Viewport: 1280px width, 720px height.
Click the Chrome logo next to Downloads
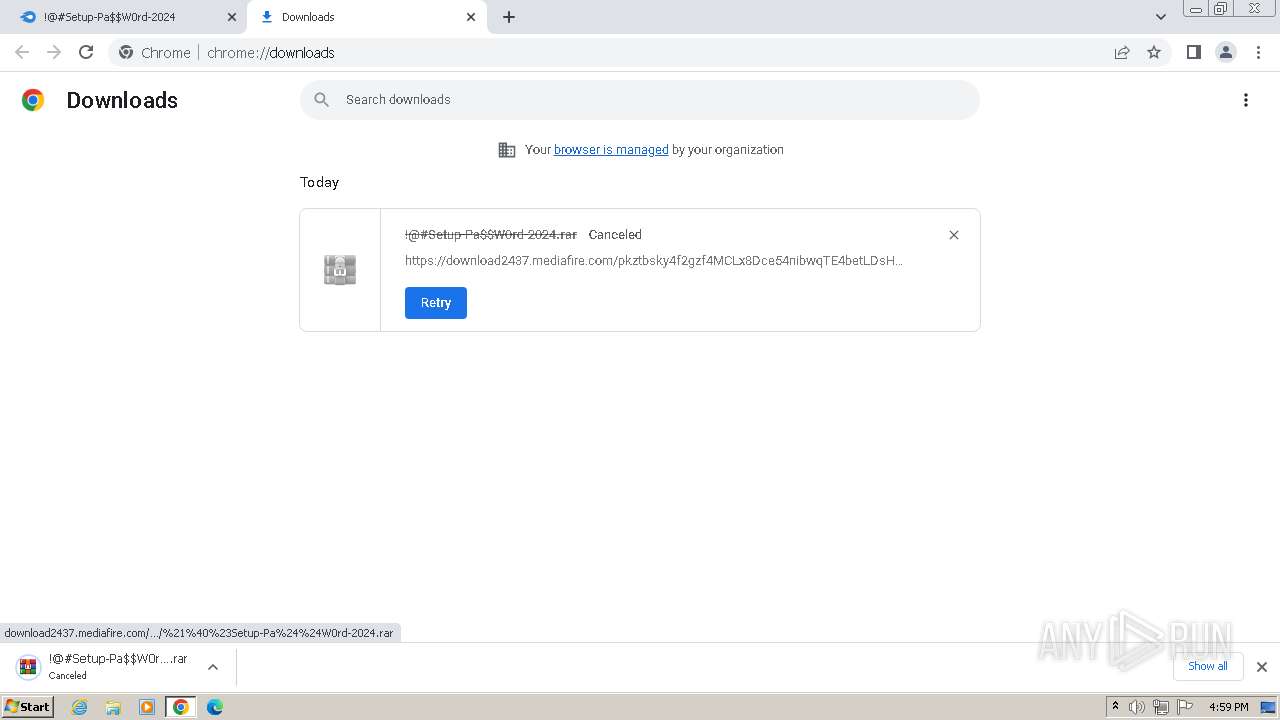tap(33, 100)
